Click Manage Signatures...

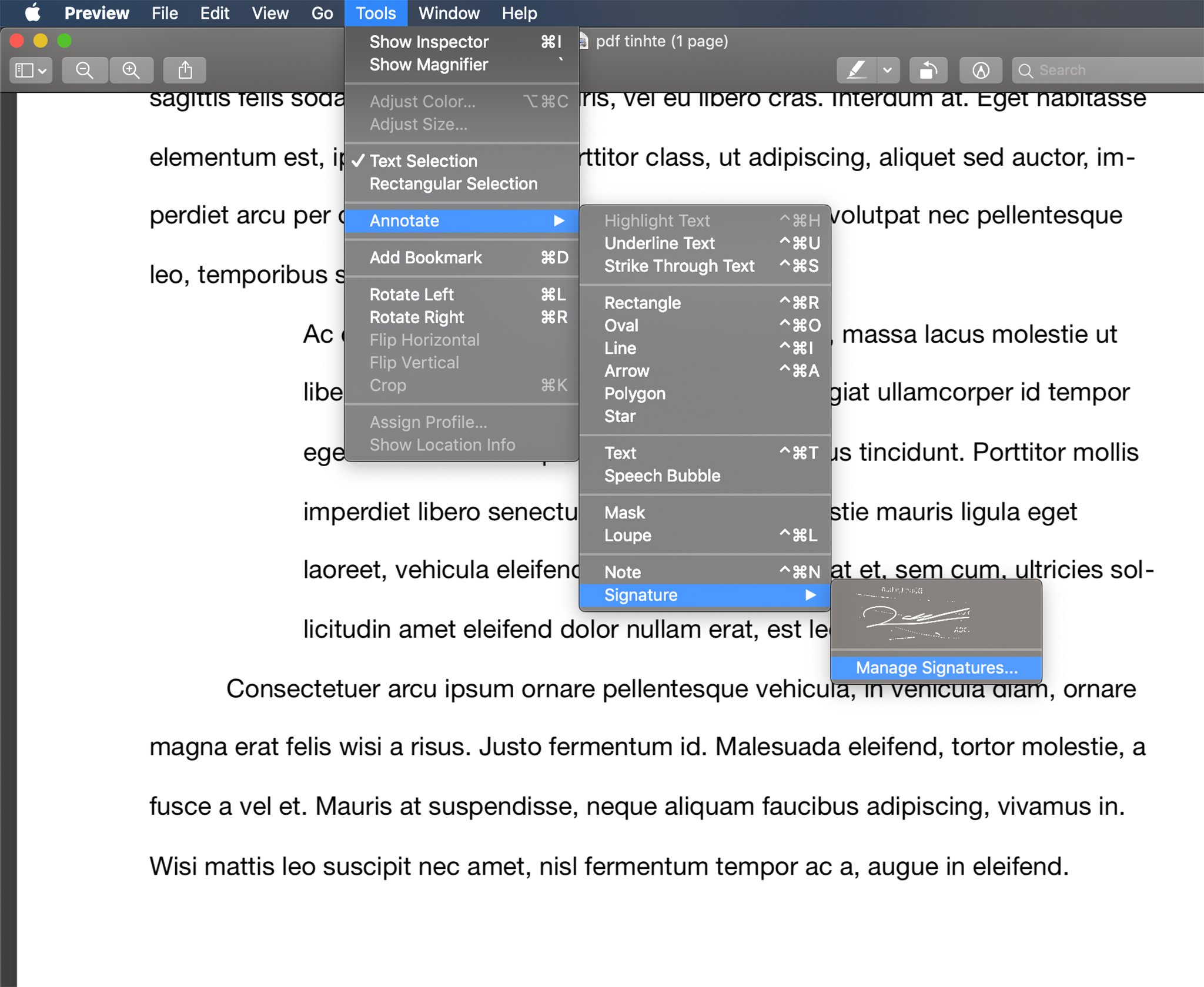(x=937, y=668)
